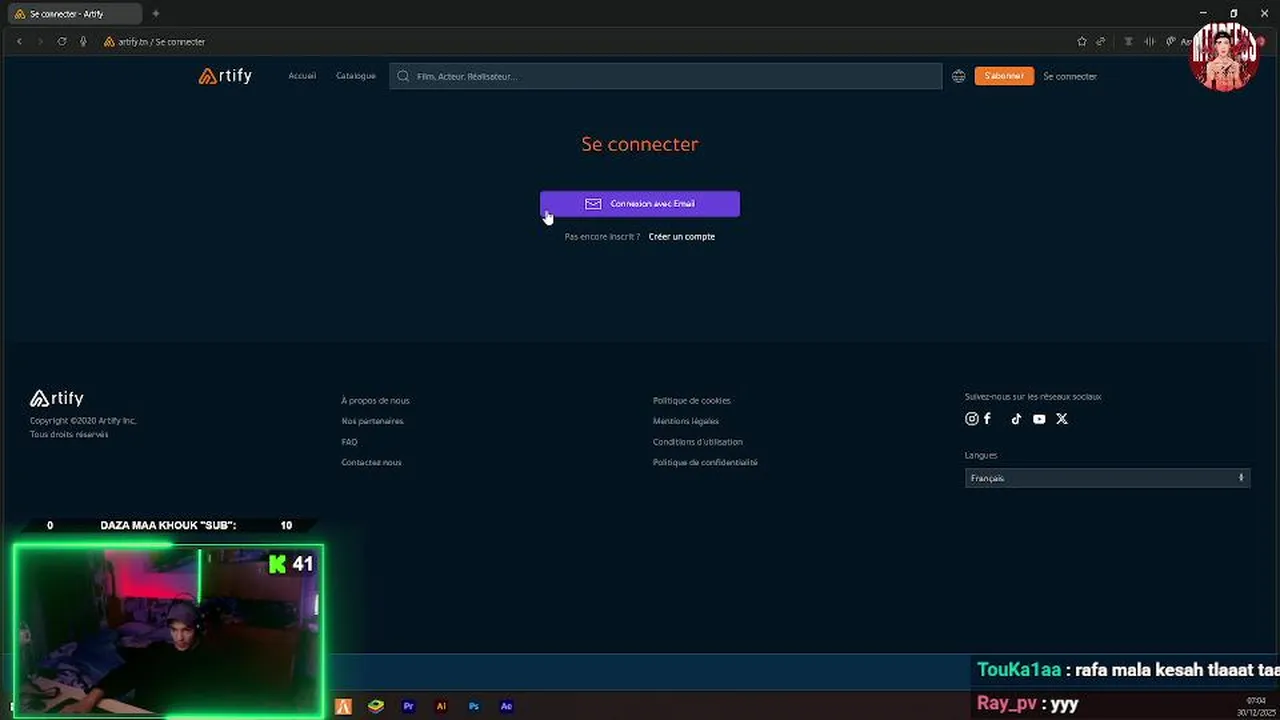Screen dimensions: 1280x720
Task: Click the webcam overlay thumbnail
Action: pyautogui.click(x=168, y=630)
